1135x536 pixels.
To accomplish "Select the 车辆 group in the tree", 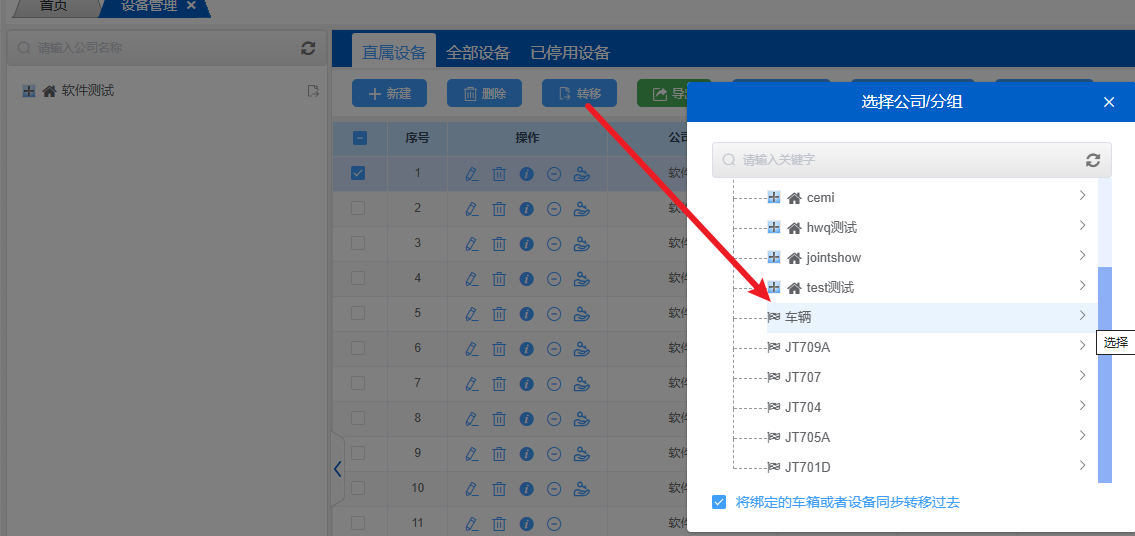I will click(x=798, y=317).
